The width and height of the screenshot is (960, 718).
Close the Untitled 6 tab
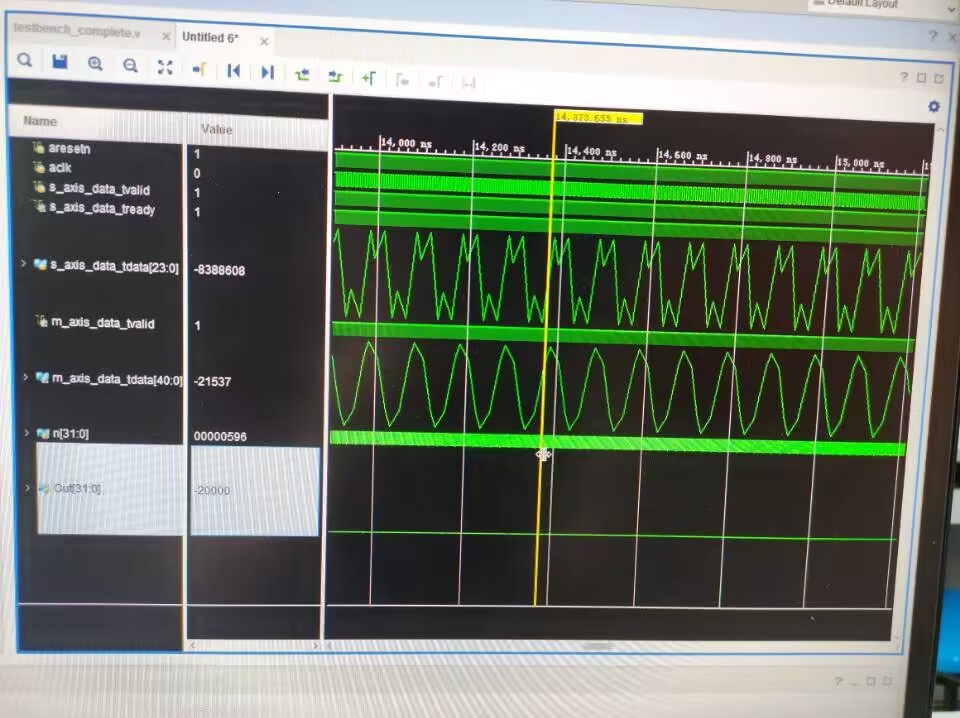[x=264, y=41]
